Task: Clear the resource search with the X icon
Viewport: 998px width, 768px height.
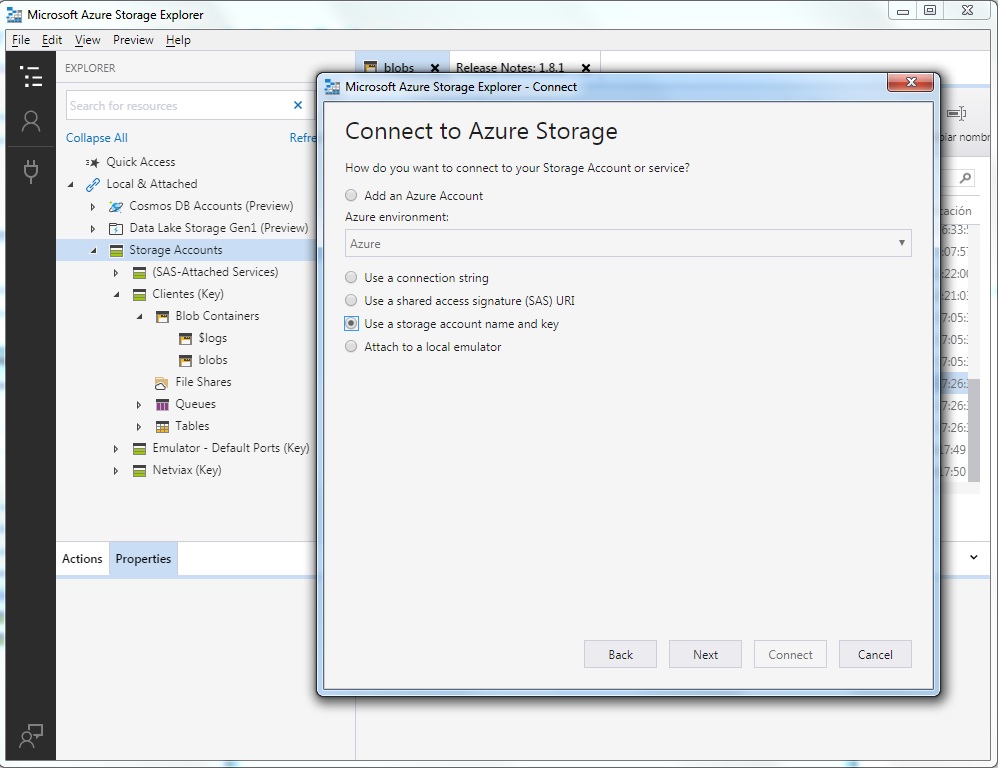Action: coord(298,106)
